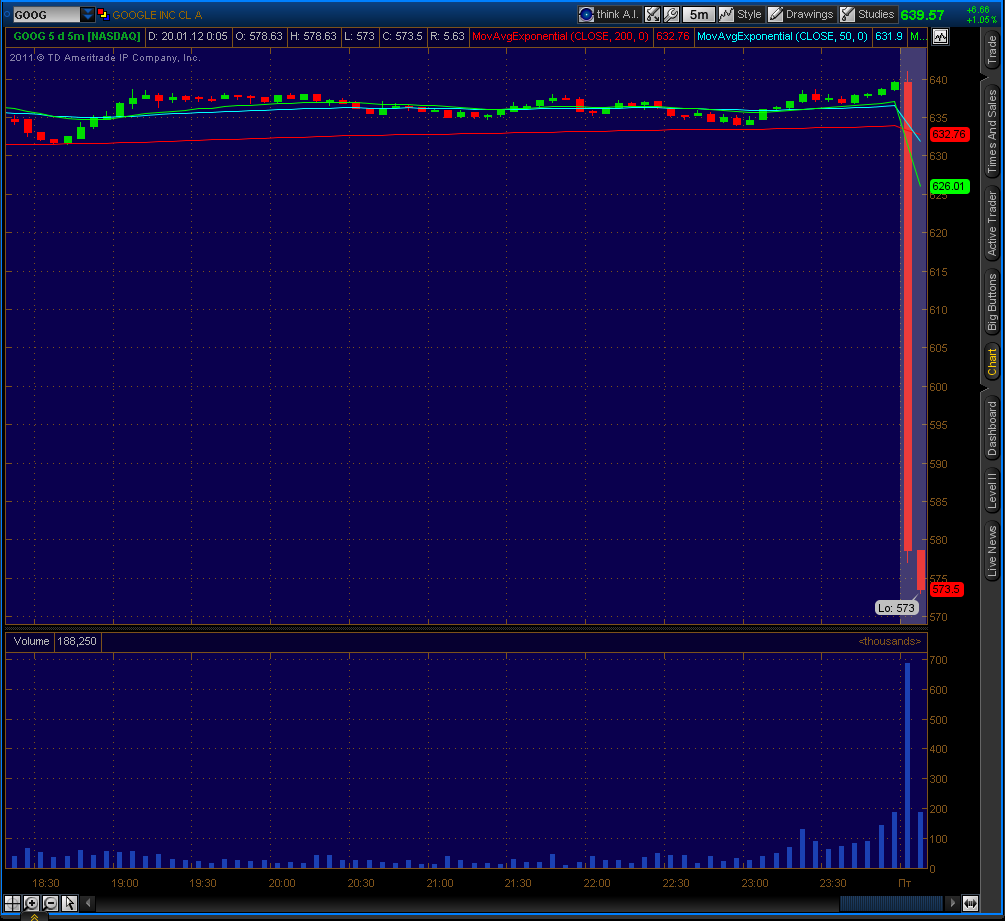Screen dimensions: 1005x921
Task: Switch to the Dashboard side tab
Action: point(992,427)
